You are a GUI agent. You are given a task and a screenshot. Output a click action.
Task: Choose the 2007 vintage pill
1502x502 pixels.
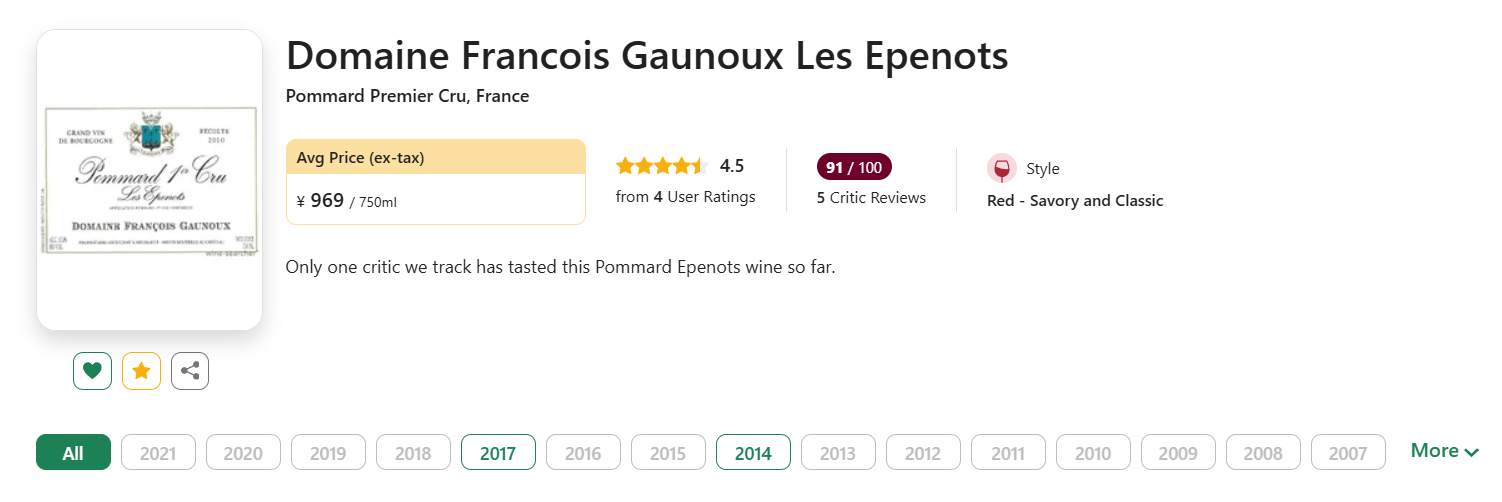click(1348, 453)
